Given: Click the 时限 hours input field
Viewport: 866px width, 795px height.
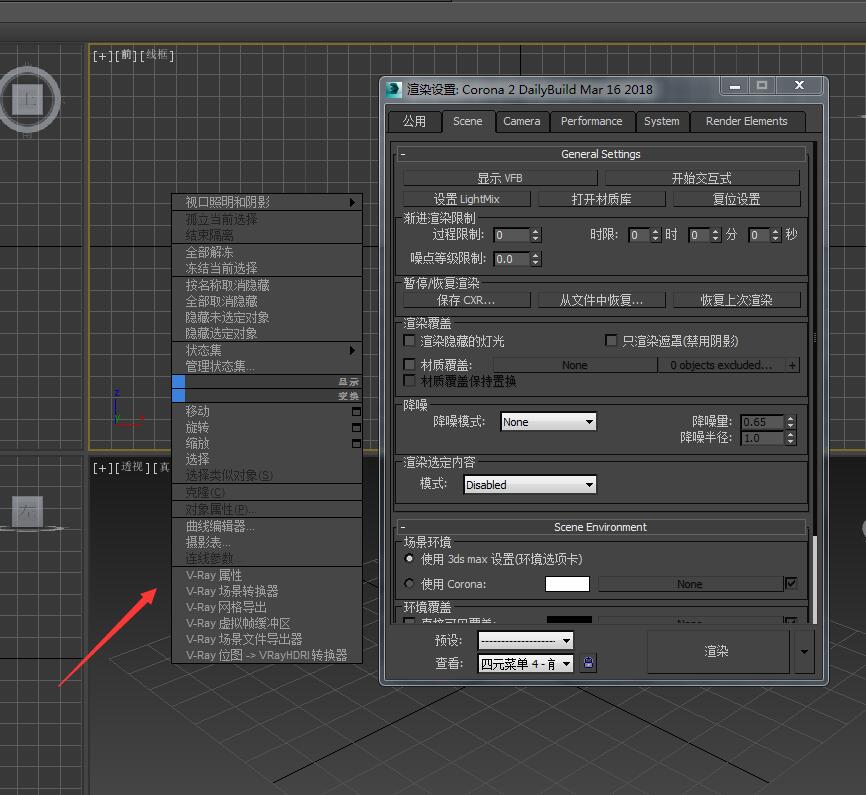Looking at the screenshot, I should pos(639,235).
